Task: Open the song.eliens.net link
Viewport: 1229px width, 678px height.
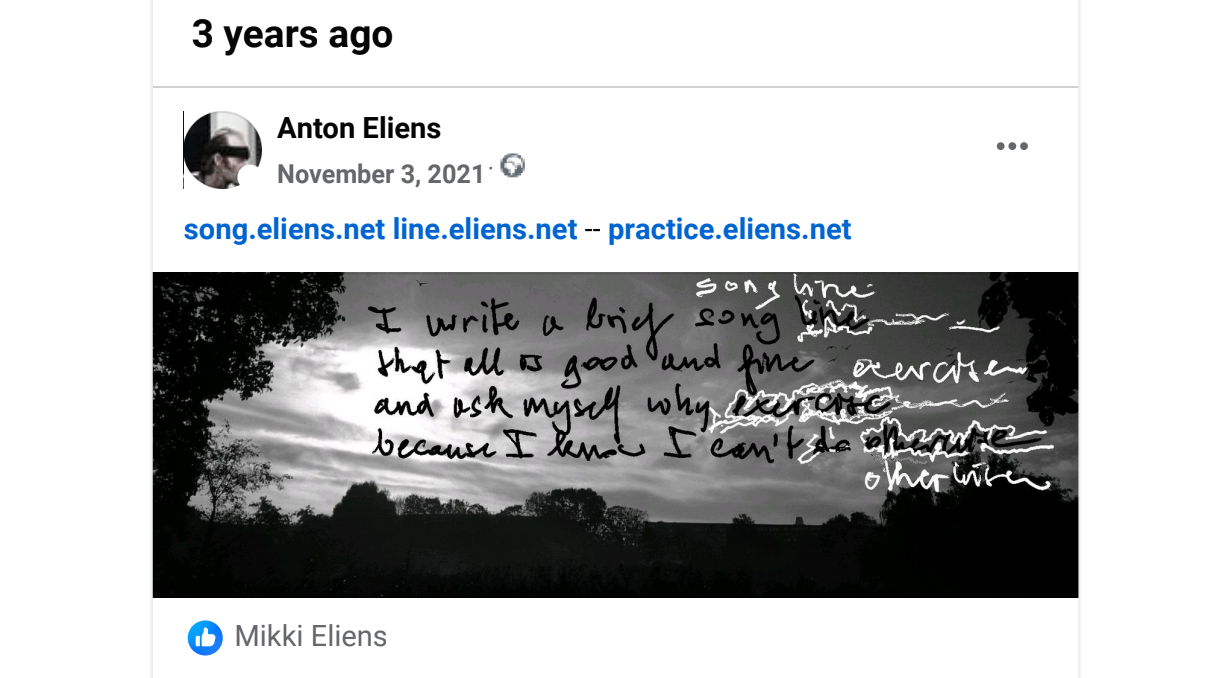Action: point(284,230)
